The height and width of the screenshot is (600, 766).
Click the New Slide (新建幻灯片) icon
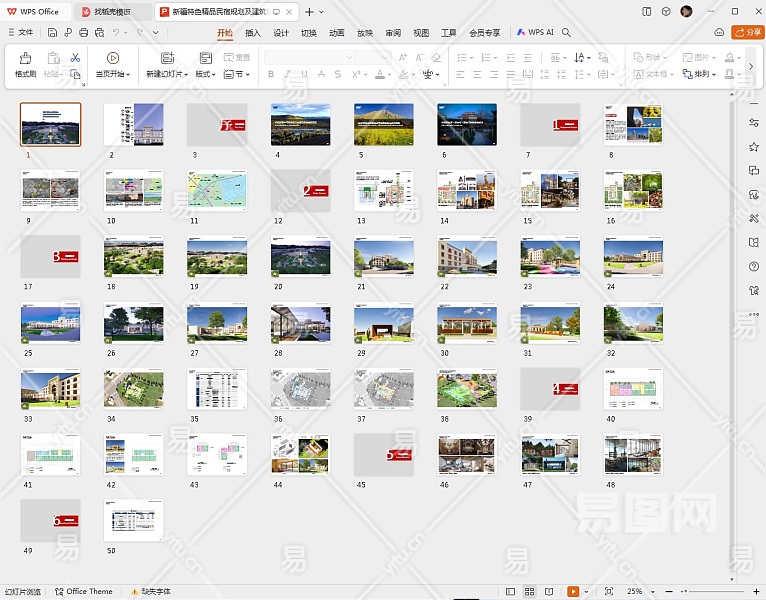coord(167,59)
